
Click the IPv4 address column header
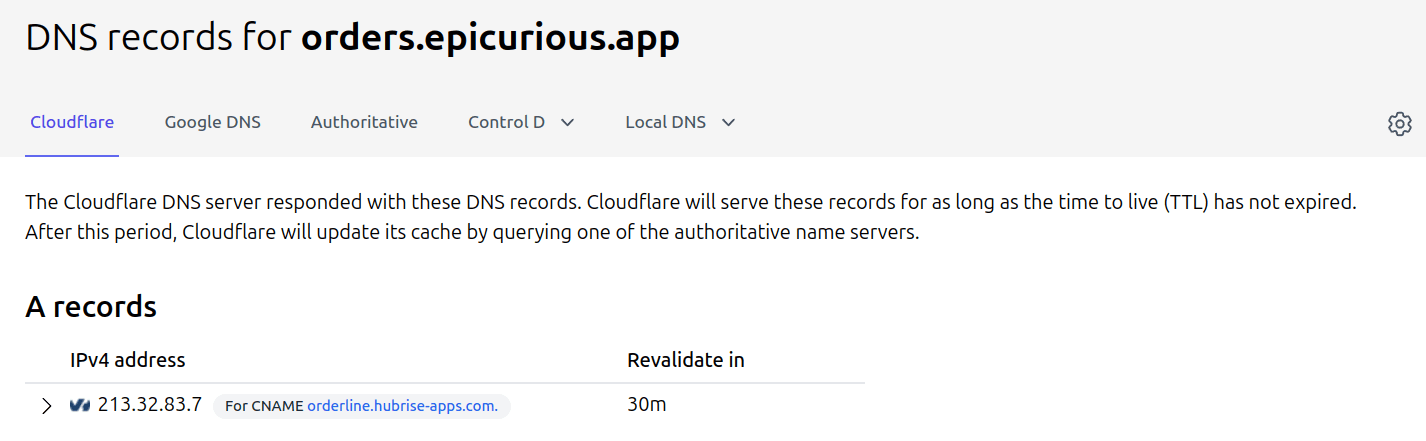[x=128, y=360]
